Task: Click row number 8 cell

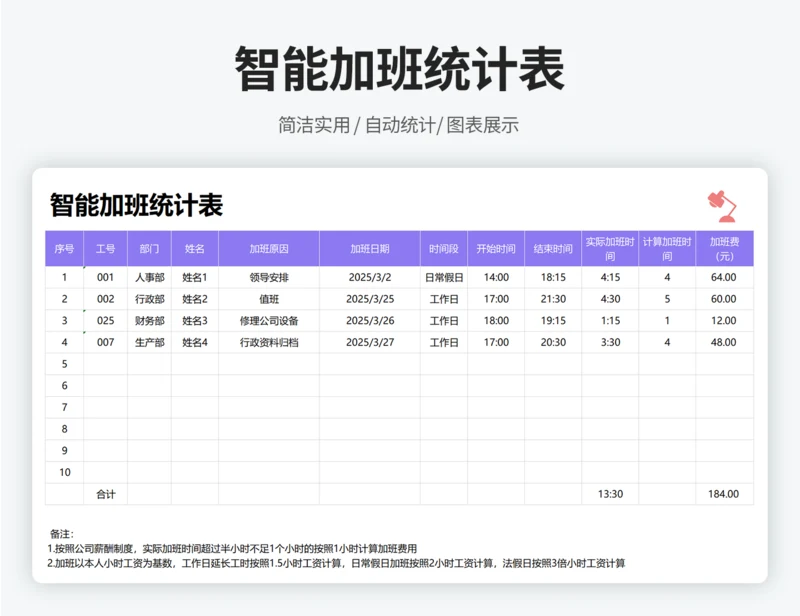Action: coord(64,429)
